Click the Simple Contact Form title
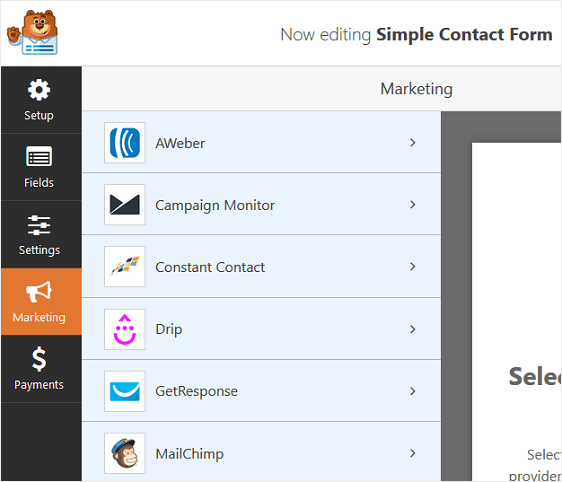Image resolution: width=562 pixels, height=482 pixels. pos(464,35)
